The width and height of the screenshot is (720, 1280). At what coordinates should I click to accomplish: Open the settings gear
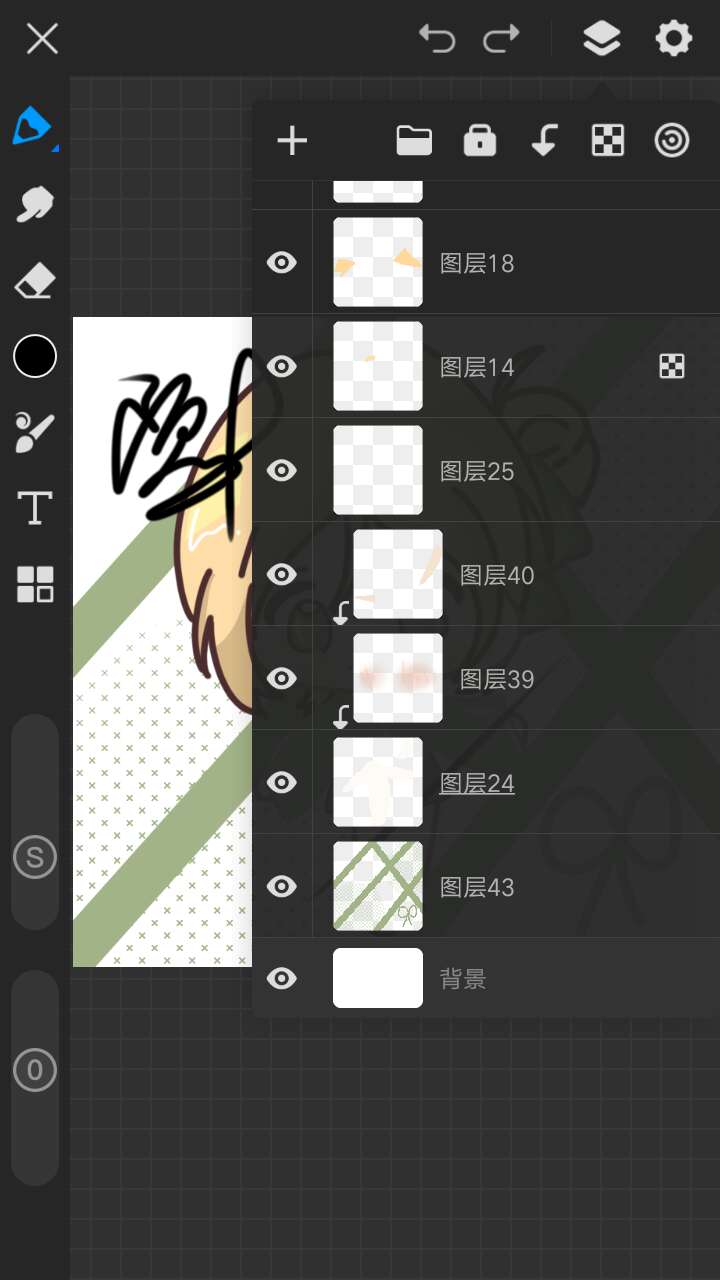[673, 39]
